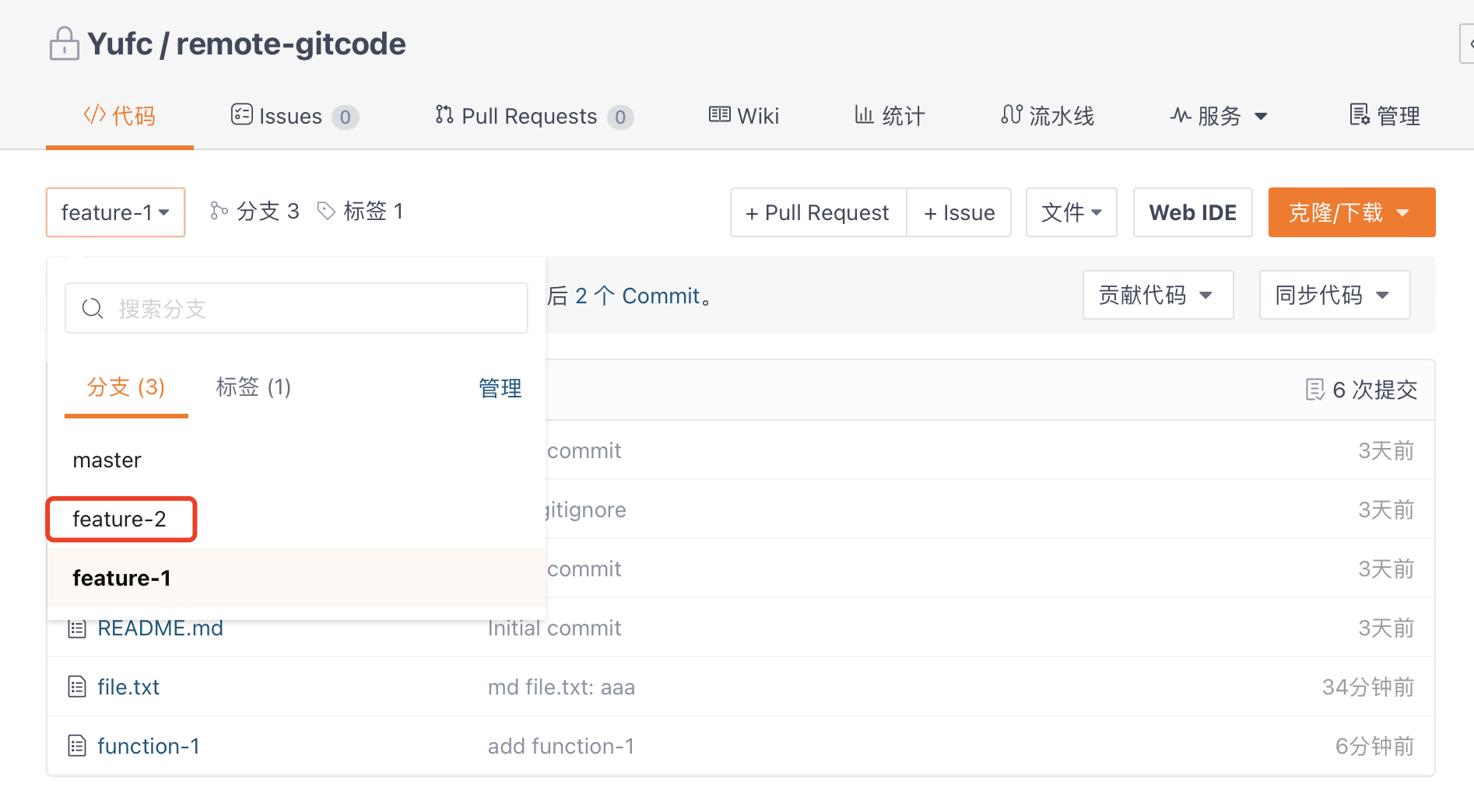Open the feature-1 branch selector dropdown
This screenshot has height=812, width=1474.
click(x=115, y=212)
